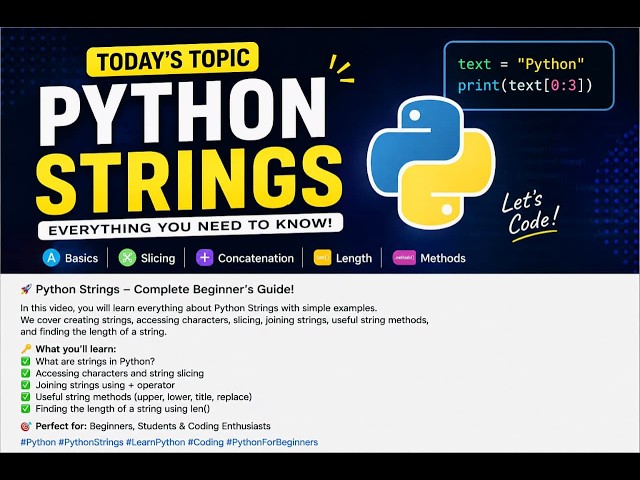Image resolution: width=640 pixels, height=480 pixels.
Task: Click checkmark beside 'What are strings in Python?'
Action: [x=26, y=361]
